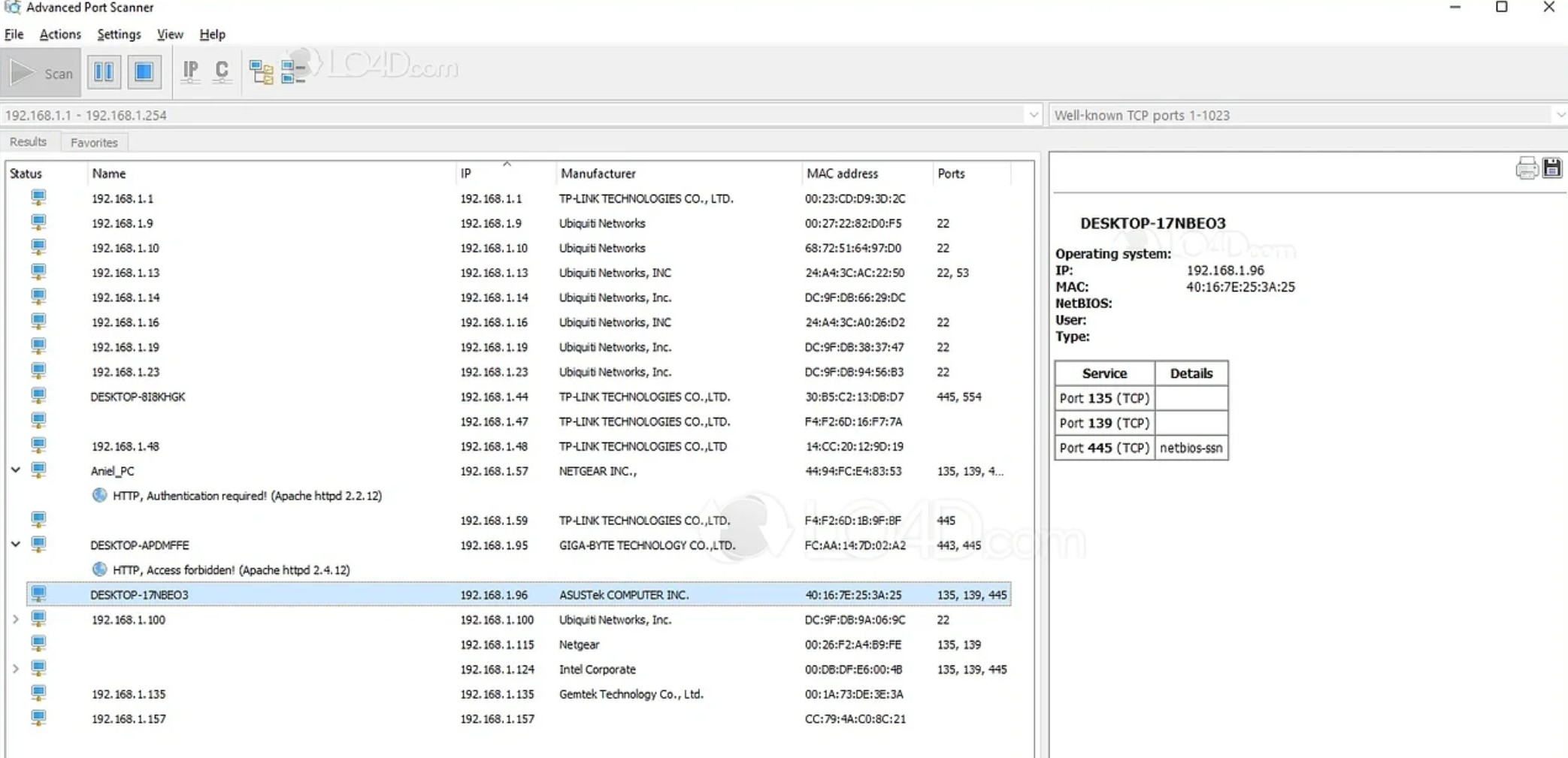Click the IP range toolbar icon
The image size is (1568, 758).
click(190, 72)
